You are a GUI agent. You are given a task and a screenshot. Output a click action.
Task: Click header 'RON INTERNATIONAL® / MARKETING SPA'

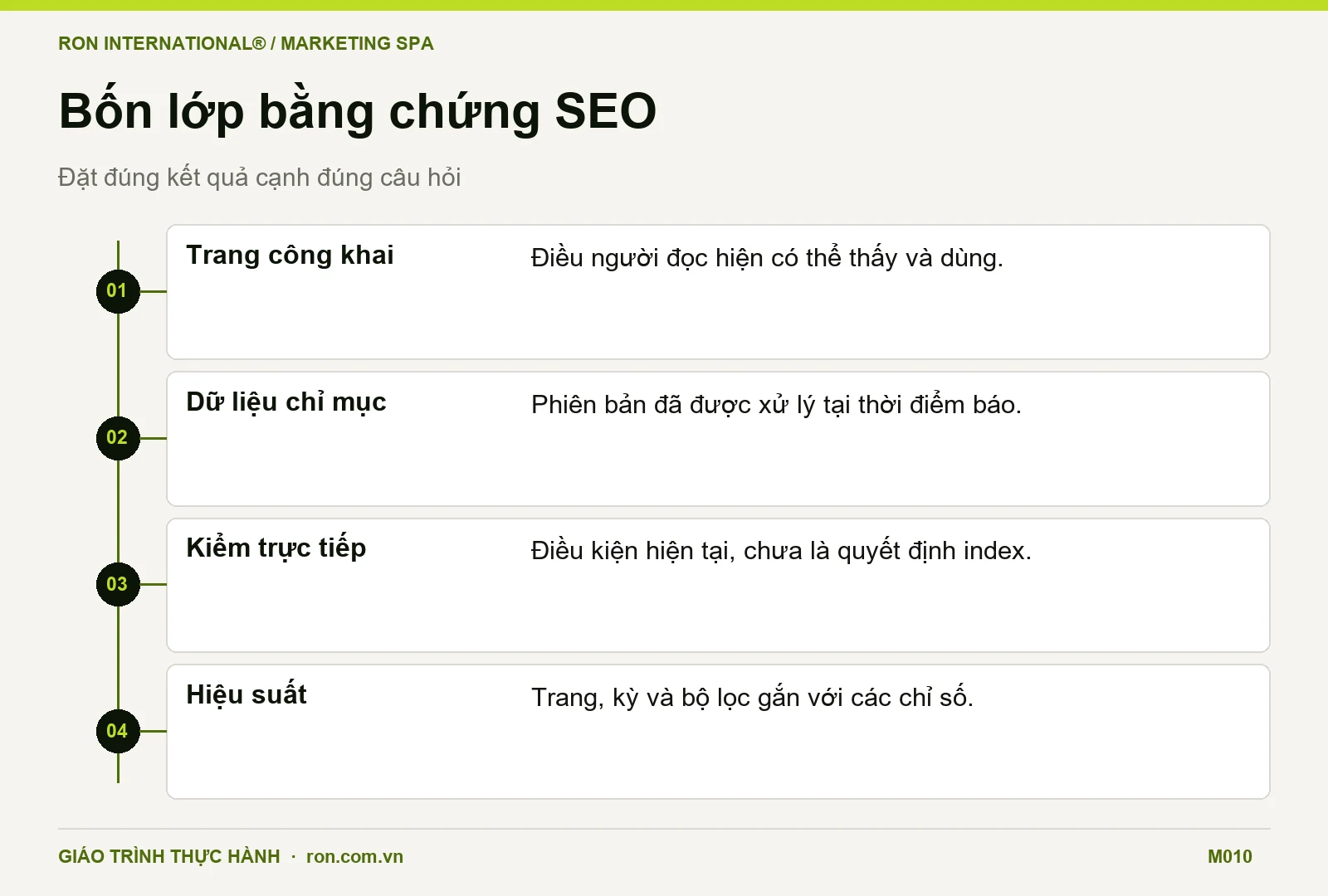246,44
